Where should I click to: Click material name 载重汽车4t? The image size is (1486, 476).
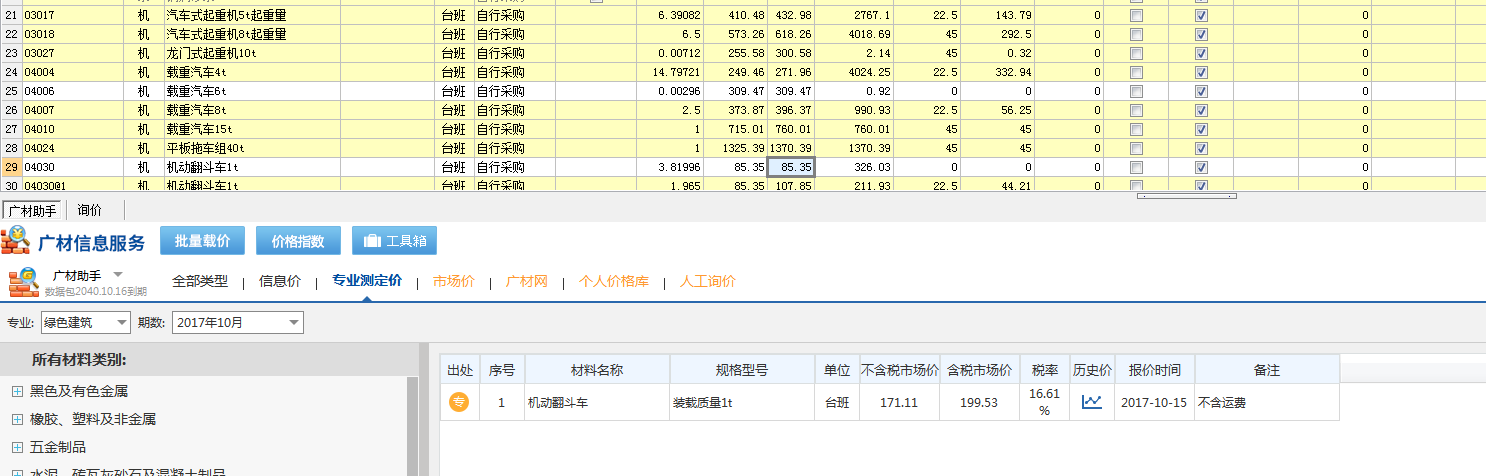197,72
